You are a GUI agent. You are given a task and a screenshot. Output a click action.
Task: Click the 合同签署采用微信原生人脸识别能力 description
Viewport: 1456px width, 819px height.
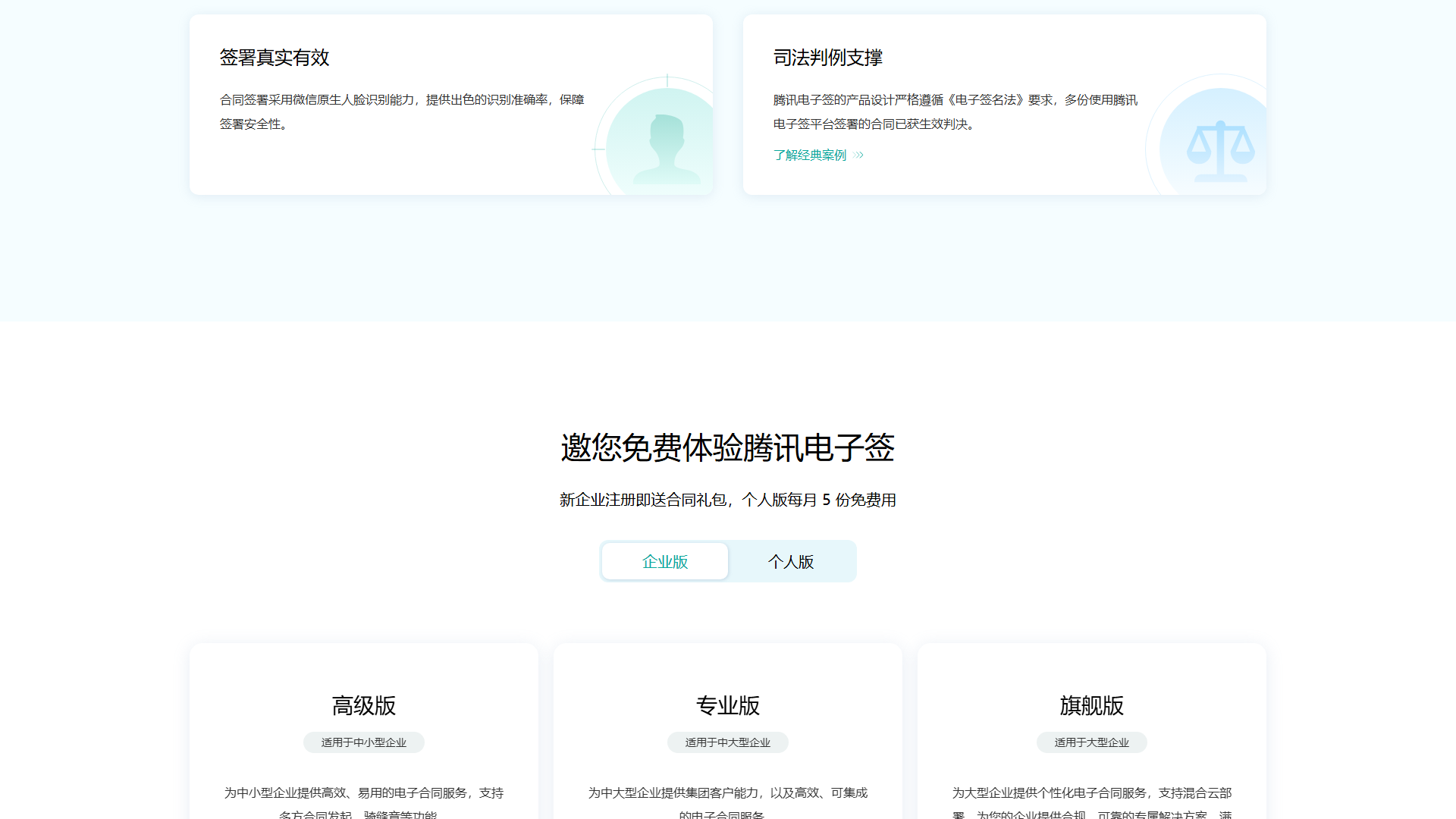pos(402,111)
